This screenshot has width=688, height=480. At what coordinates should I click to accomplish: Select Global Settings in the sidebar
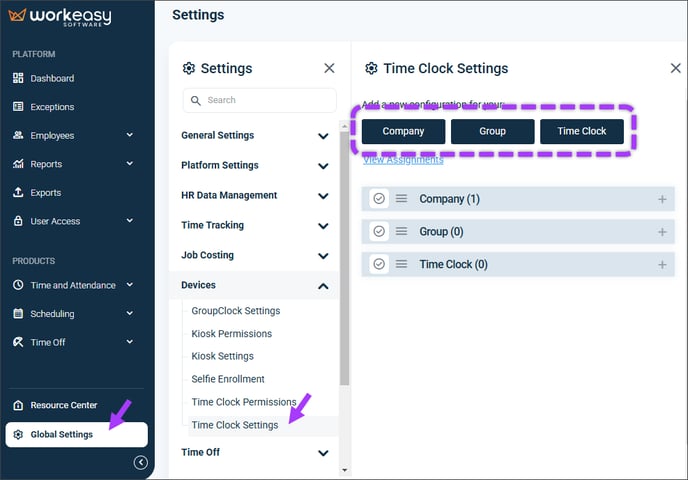click(x=76, y=434)
